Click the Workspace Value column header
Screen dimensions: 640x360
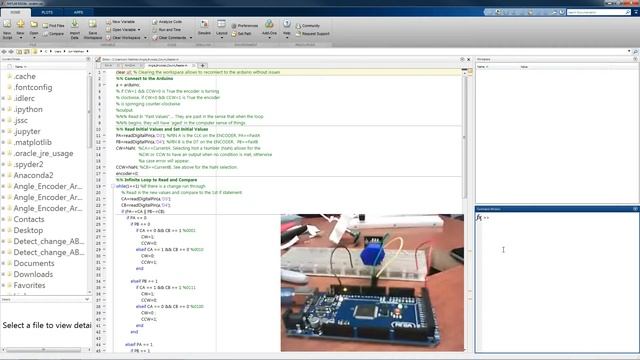(524, 67)
